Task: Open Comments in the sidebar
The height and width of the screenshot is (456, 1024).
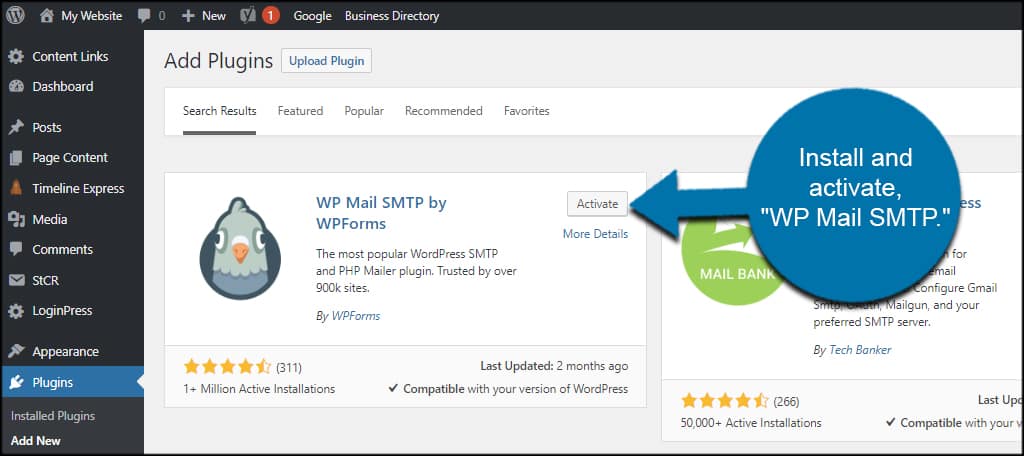Action: (63, 250)
